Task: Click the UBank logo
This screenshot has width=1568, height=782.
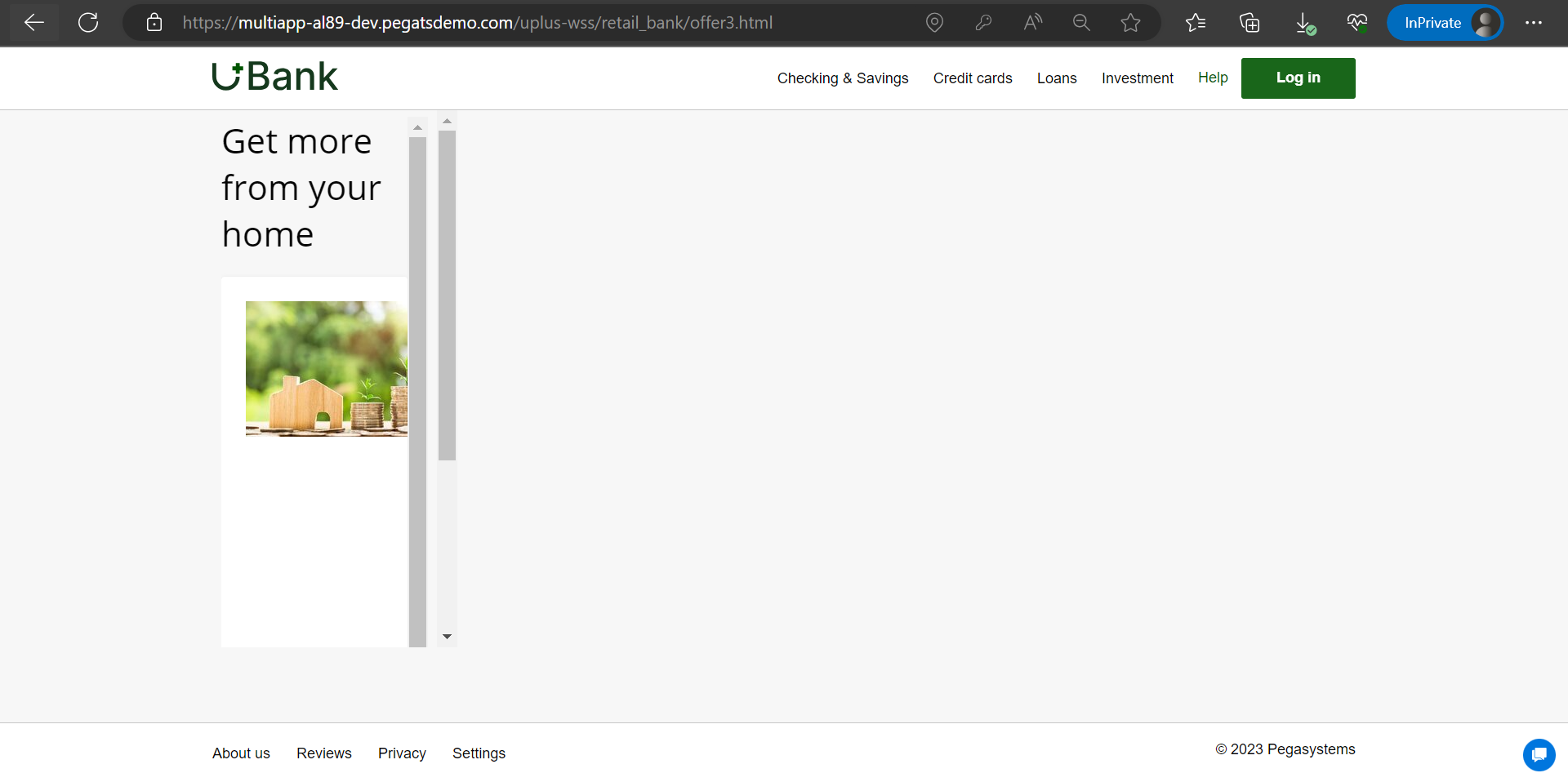Action: 274,76
